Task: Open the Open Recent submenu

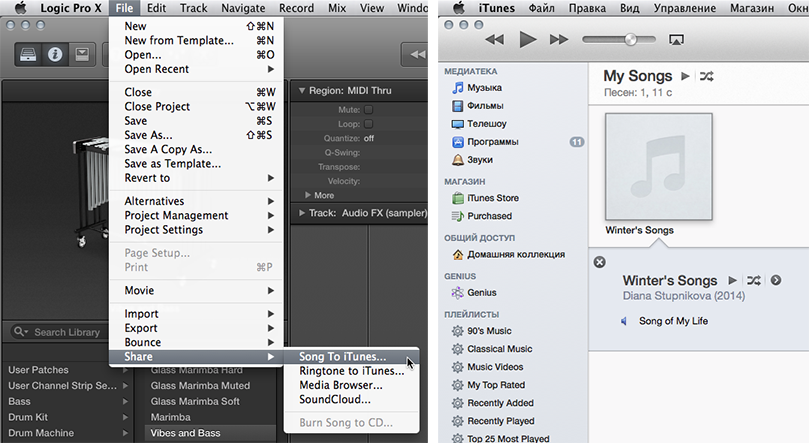Action: click(196, 69)
